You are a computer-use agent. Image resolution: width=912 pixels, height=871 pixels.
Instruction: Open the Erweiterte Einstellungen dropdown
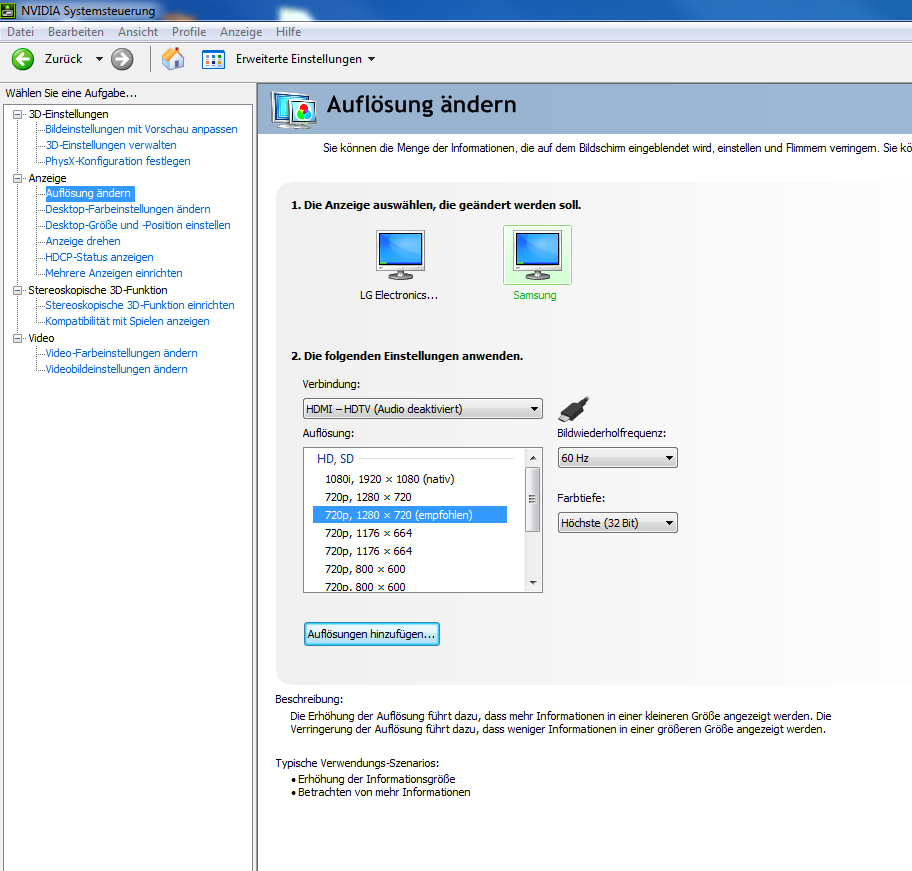click(x=372, y=59)
